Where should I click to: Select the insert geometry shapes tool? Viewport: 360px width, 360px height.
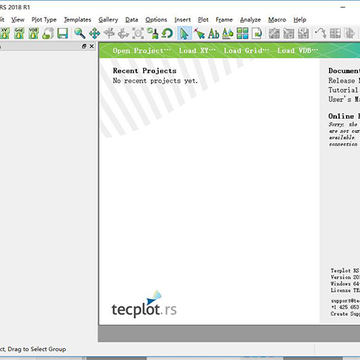[228, 33]
